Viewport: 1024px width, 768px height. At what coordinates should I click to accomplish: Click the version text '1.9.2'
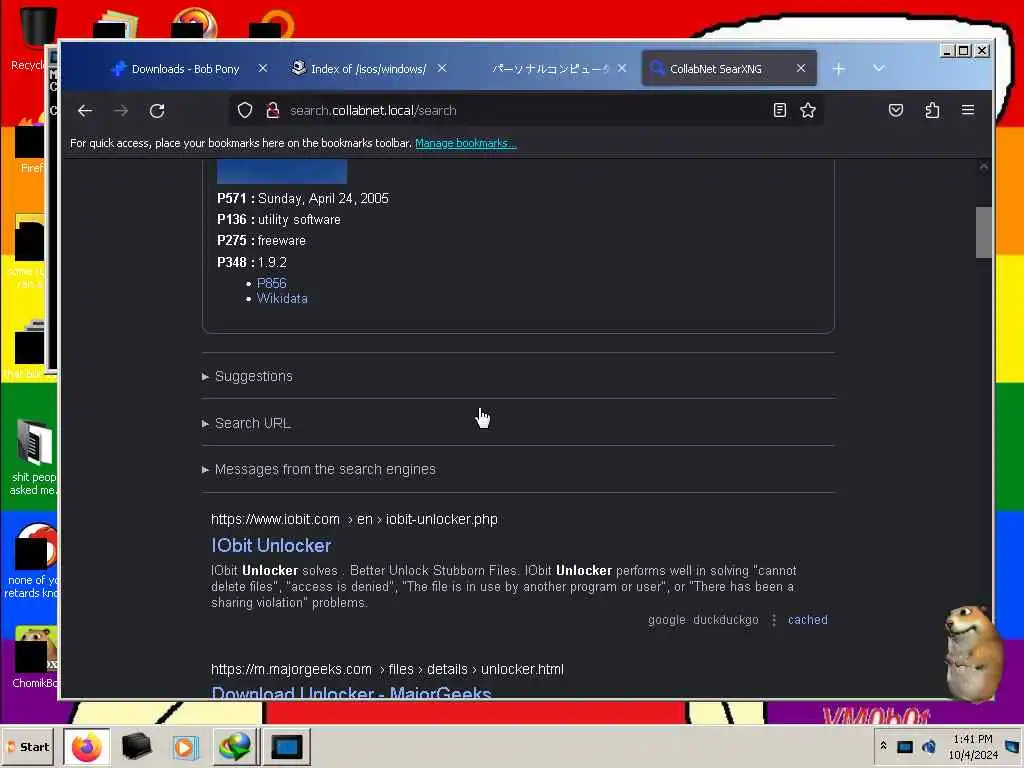(272, 263)
